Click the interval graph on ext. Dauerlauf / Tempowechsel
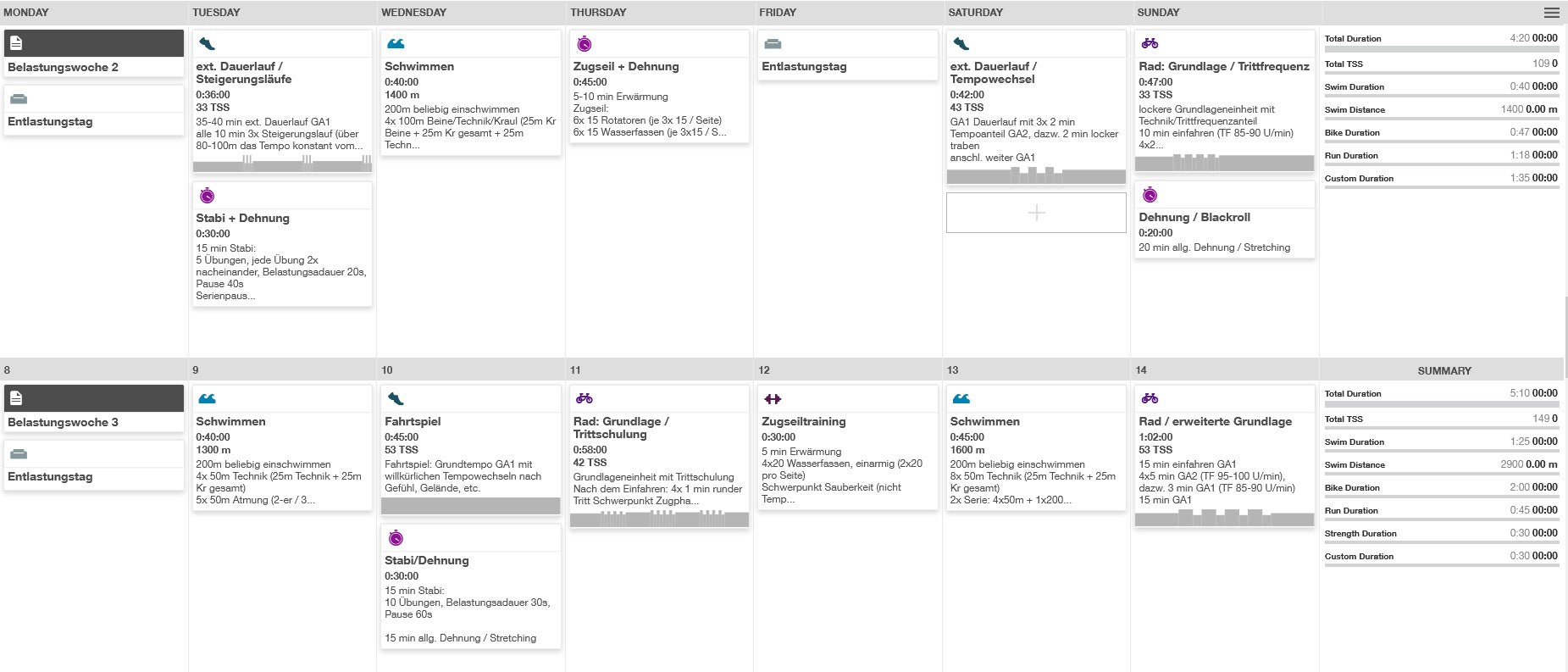The image size is (1568, 672). [1036, 175]
